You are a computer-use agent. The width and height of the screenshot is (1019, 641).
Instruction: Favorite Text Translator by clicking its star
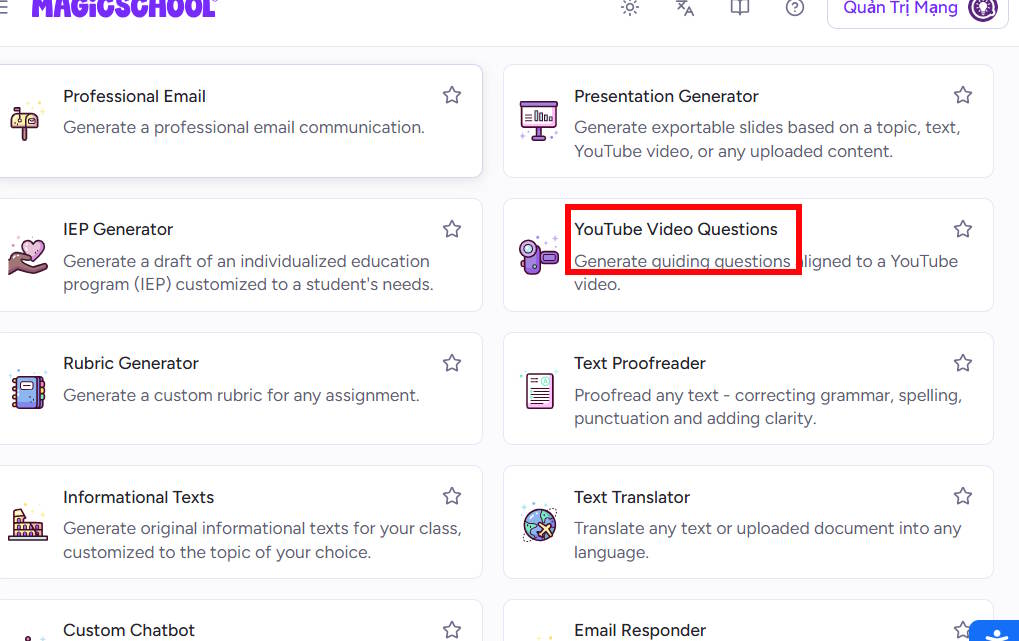pos(962,495)
